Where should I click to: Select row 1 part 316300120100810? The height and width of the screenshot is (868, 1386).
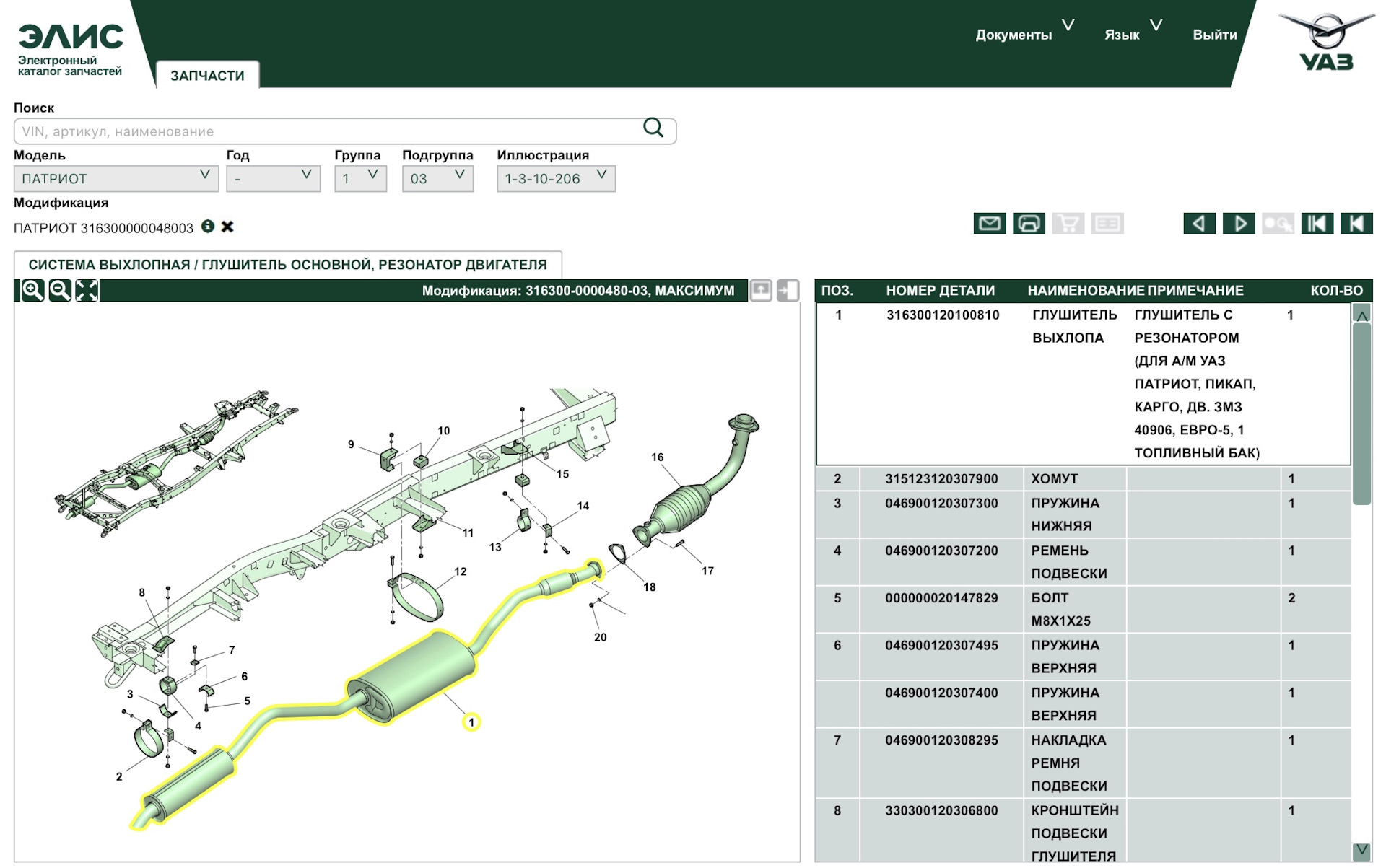pos(1083,384)
